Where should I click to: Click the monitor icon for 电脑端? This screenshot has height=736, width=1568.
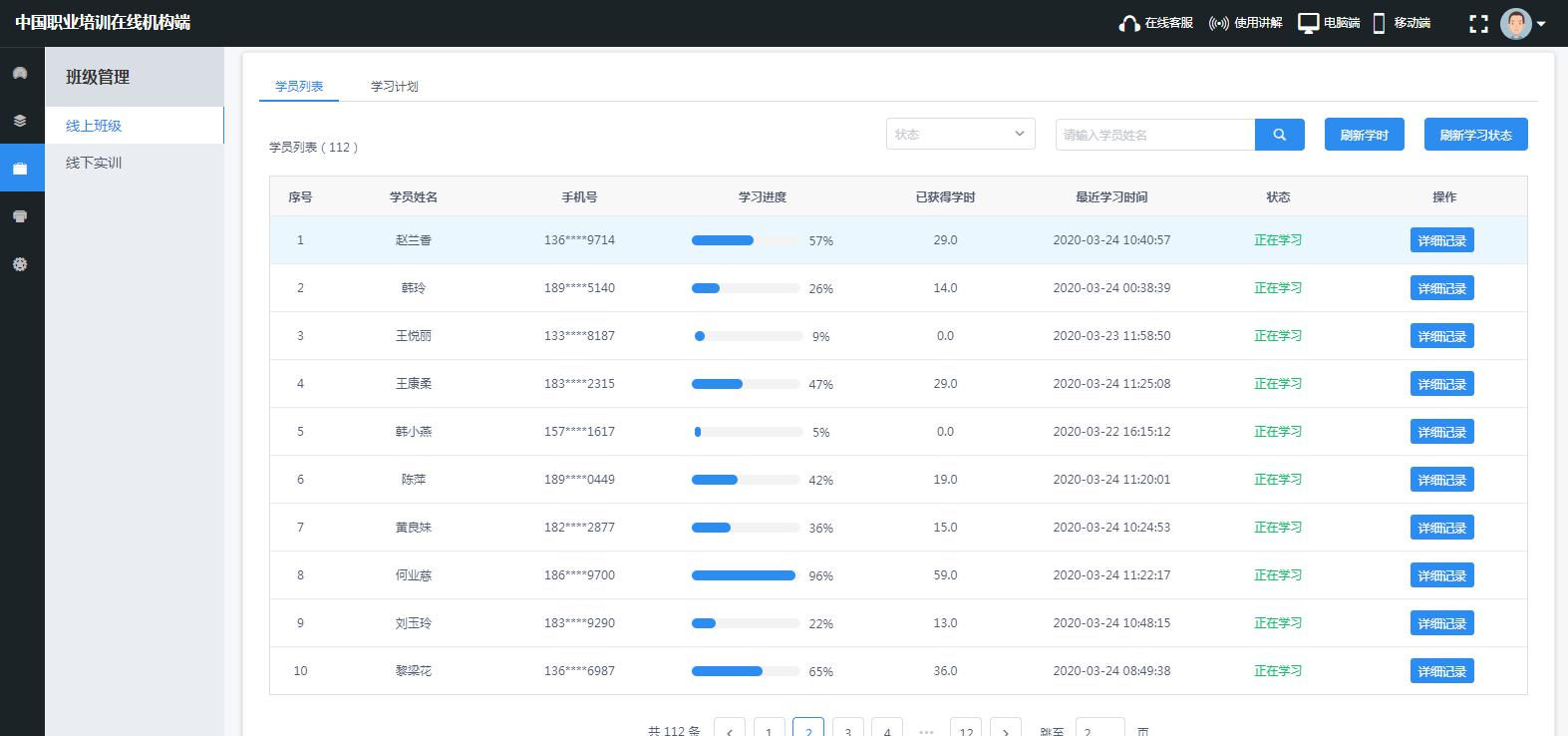click(x=1308, y=23)
